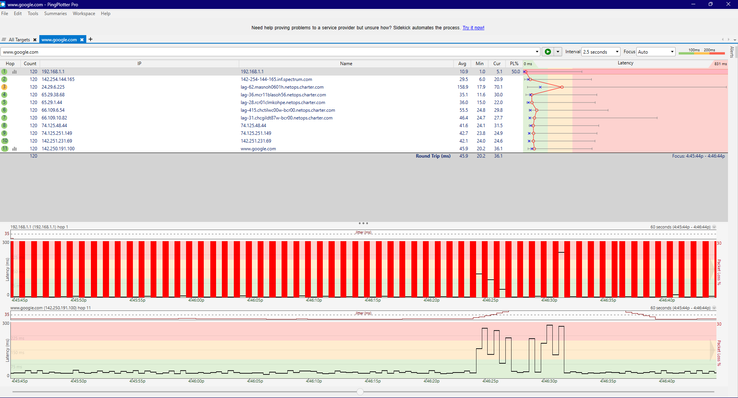The width and height of the screenshot is (738, 398).
Task: Click the Avg column header
Action: point(462,64)
